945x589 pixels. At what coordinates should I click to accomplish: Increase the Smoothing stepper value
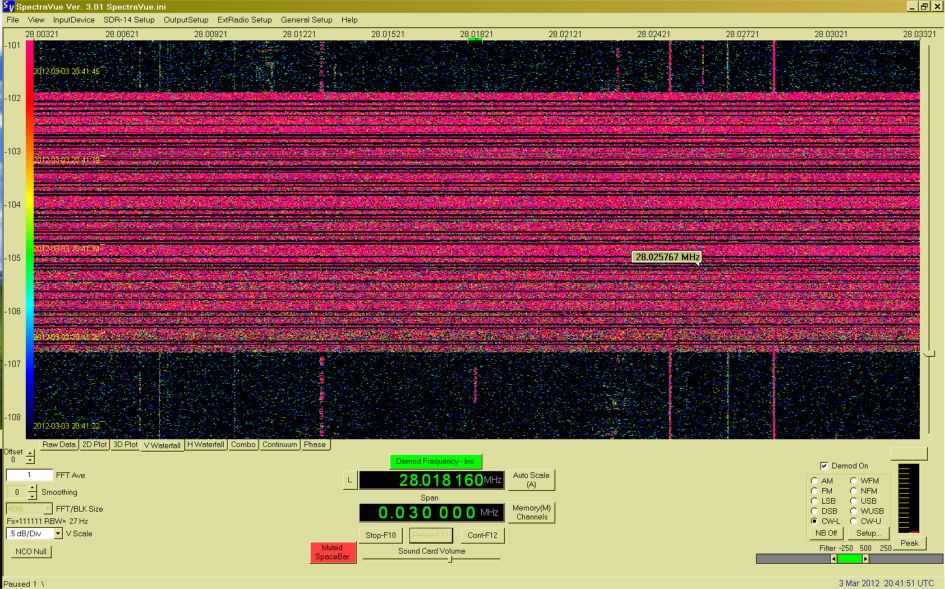33,488
